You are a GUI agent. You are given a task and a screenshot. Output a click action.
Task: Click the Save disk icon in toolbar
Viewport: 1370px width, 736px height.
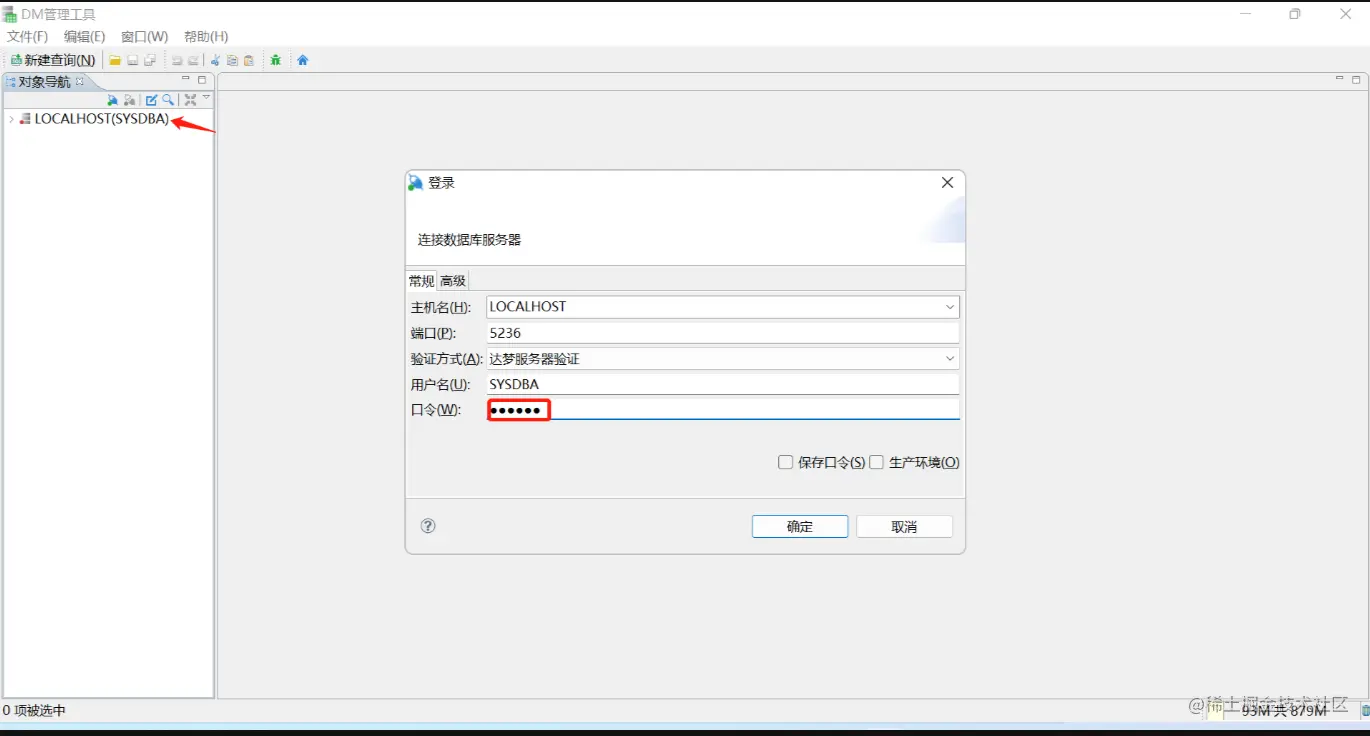pyautogui.click(x=132, y=60)
